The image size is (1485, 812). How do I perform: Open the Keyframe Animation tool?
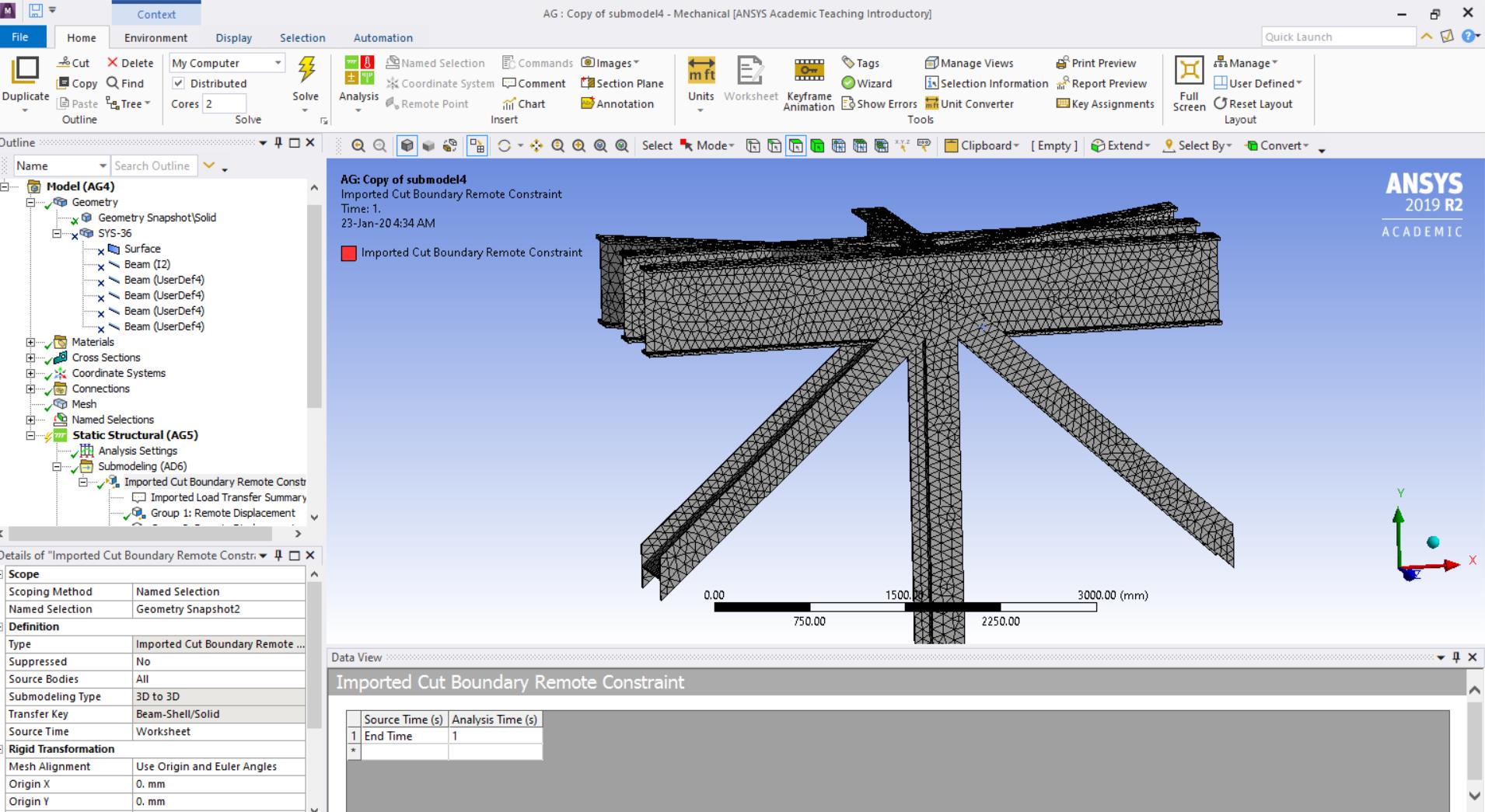click(x=809, y=84)
